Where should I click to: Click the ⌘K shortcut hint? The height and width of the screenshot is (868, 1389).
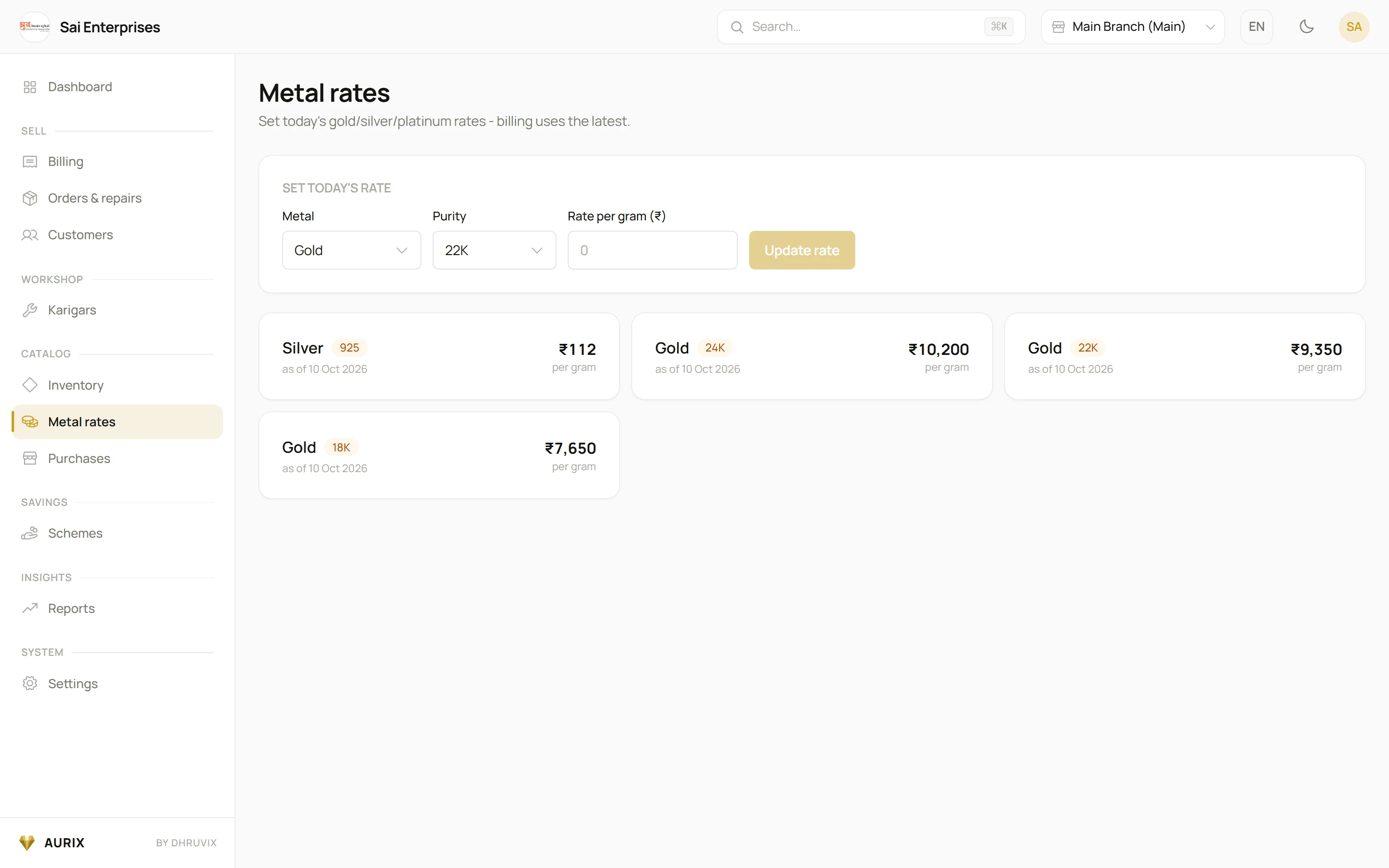tap(999, 27)
